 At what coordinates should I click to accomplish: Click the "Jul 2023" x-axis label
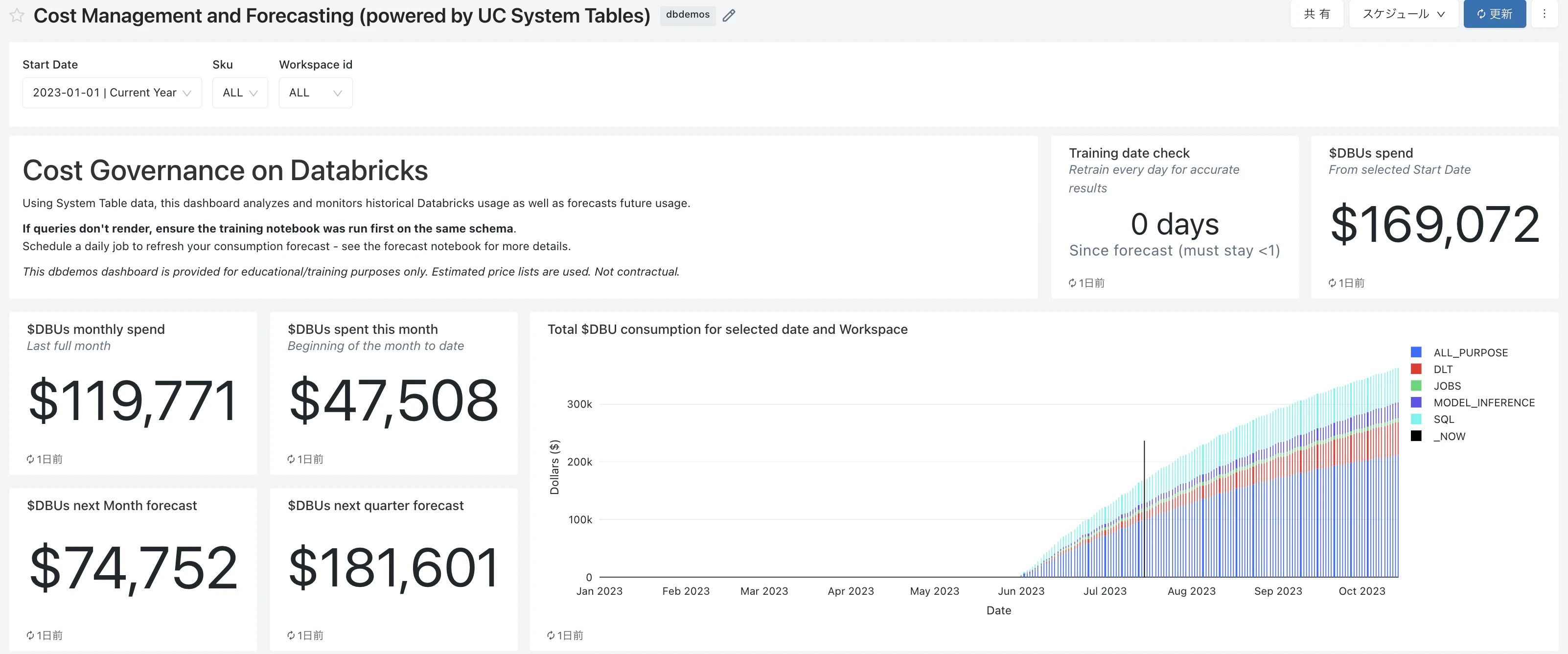click(x=1105, y=591)
